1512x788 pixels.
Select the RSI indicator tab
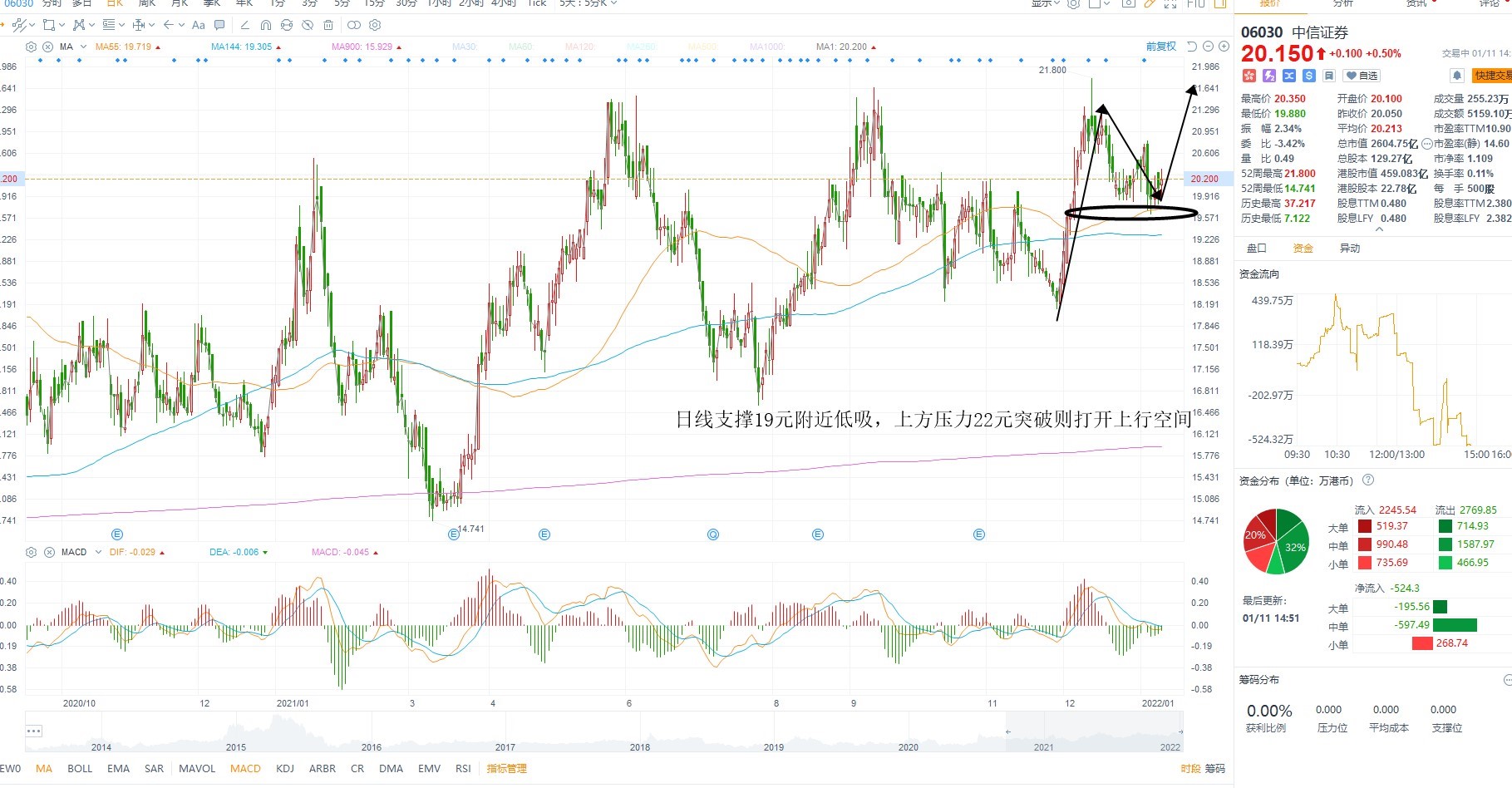click(x=463, y=768)
